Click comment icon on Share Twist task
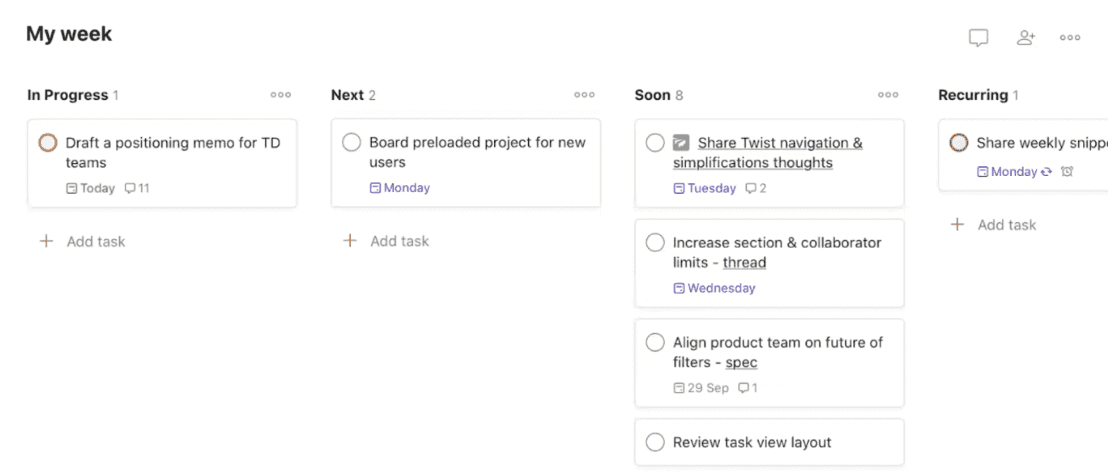This screenshot has width=1108, height=472. click(751, 188)
